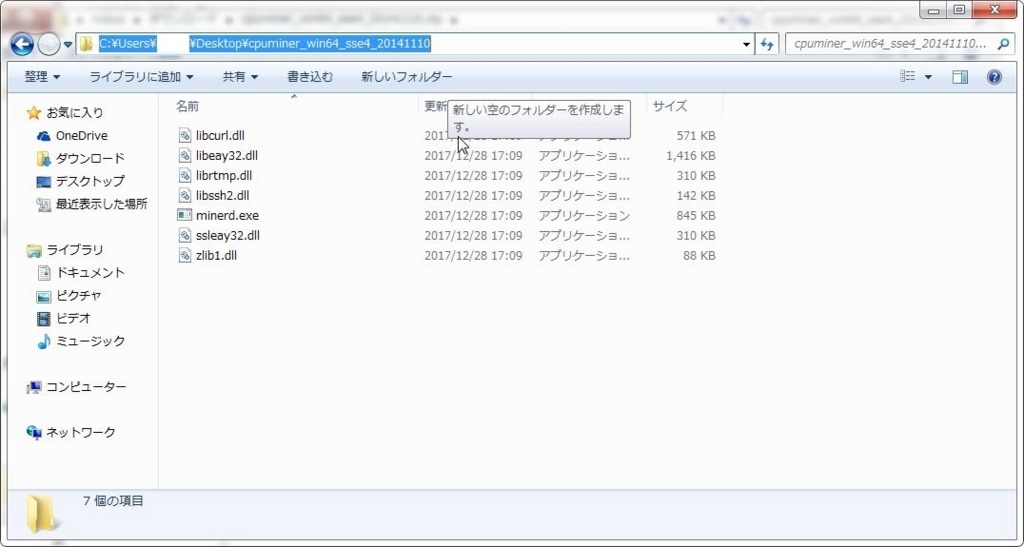
Task: Click the 88 KB size value
Action: [x=699, y=255]
